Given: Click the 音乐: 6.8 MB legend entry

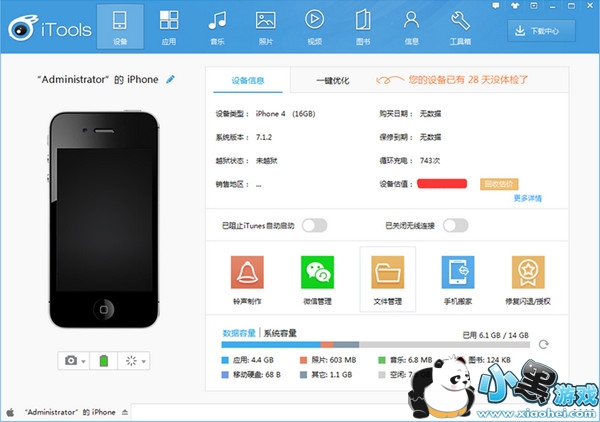Looking at the screenshot, I should point(406,360).
